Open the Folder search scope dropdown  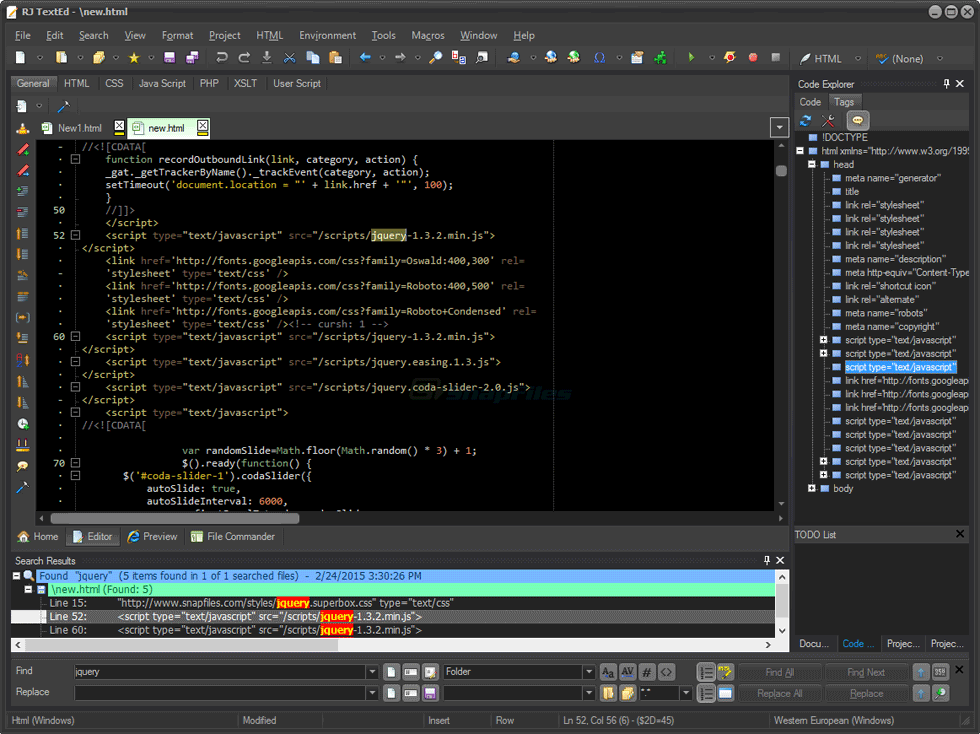coord(588,673)
